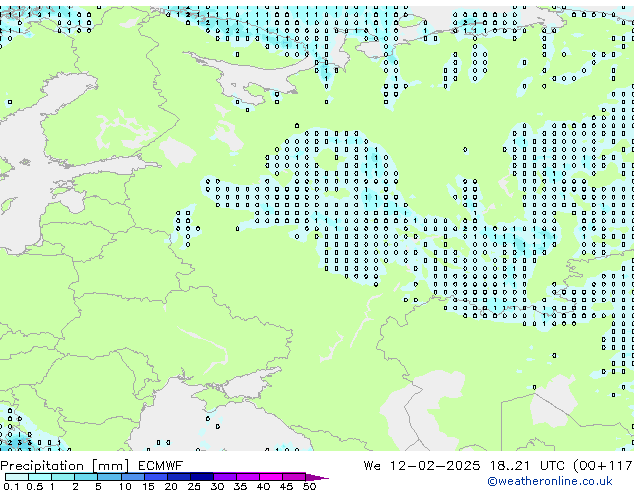Click the legend value '50'

point(309,486)
